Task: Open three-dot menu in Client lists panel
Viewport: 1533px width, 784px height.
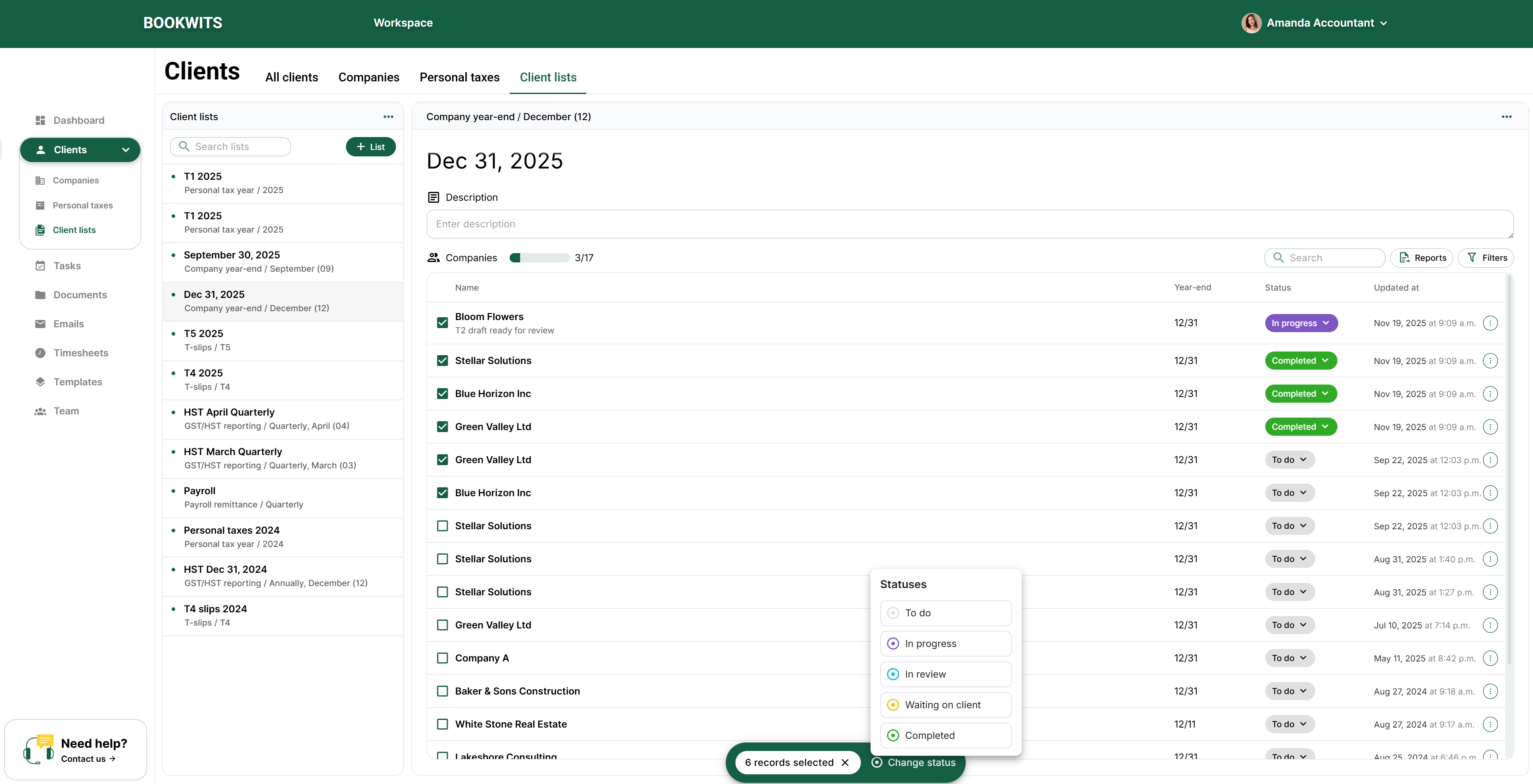Action: coord(388,116)
